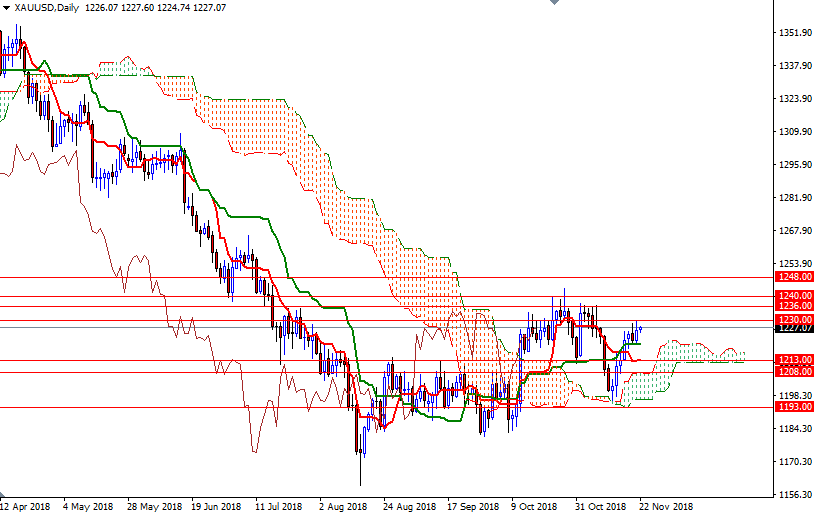
Task: Click the 1351.90 value on price axis
Action: coord(795,33)
